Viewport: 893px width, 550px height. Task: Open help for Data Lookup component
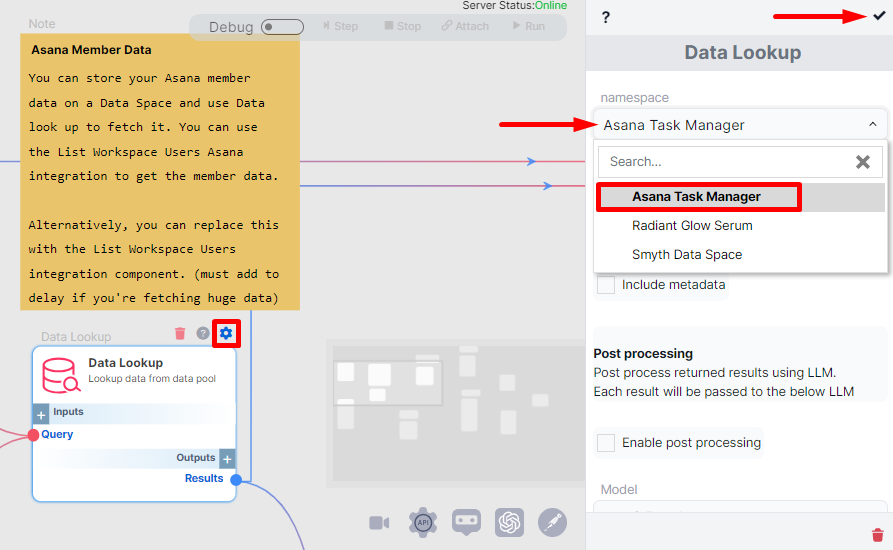pos(203,333)
